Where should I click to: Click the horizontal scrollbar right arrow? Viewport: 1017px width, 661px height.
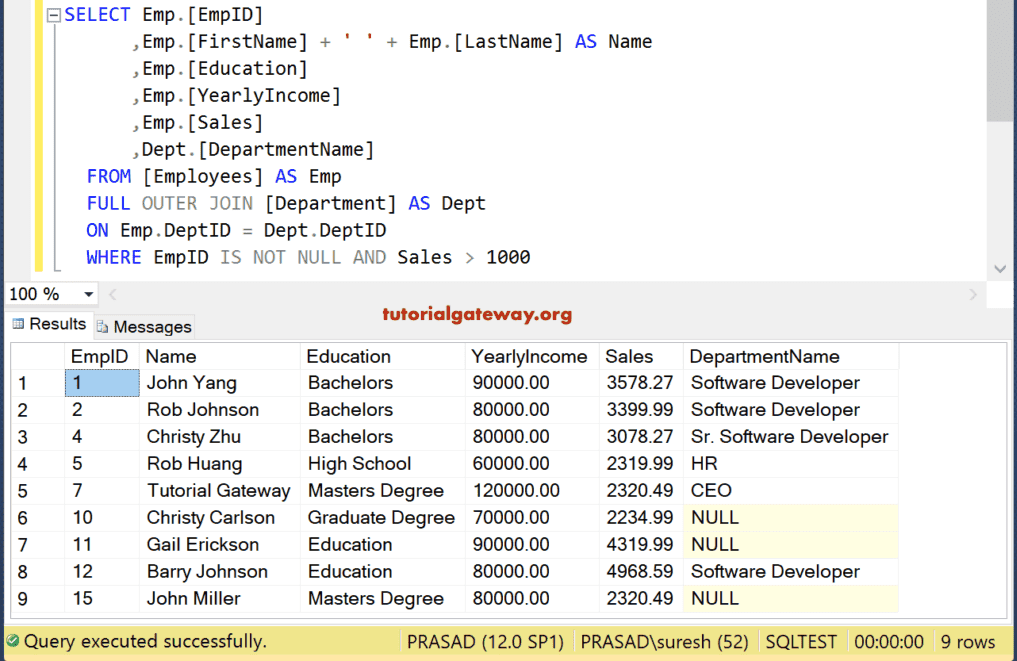pyautogui.click(x=973, y=294)
